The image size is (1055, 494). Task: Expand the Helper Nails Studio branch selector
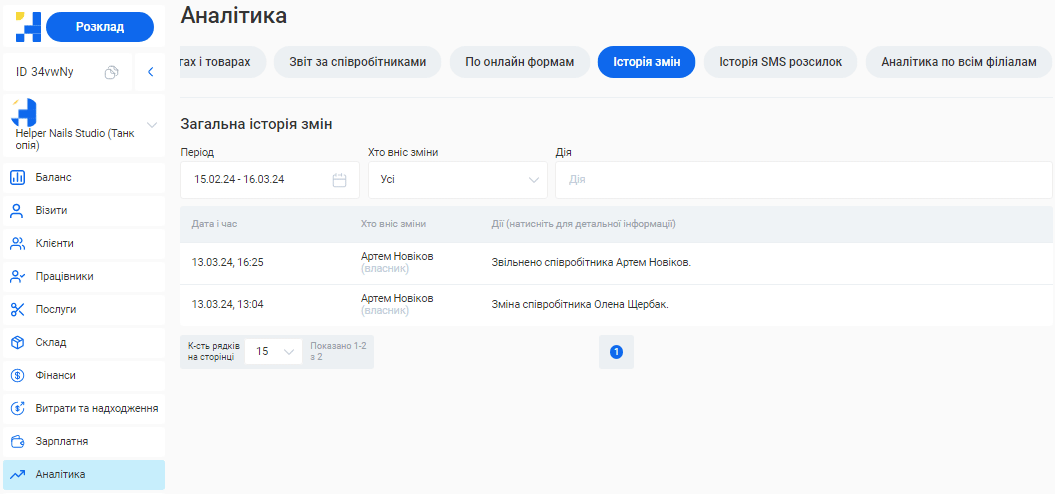pyautogui.click(x=152, y=125)
